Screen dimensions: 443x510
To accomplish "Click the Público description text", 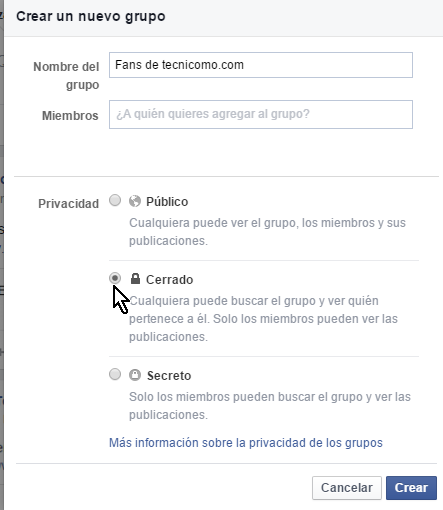I will click(x=267, y=232).
